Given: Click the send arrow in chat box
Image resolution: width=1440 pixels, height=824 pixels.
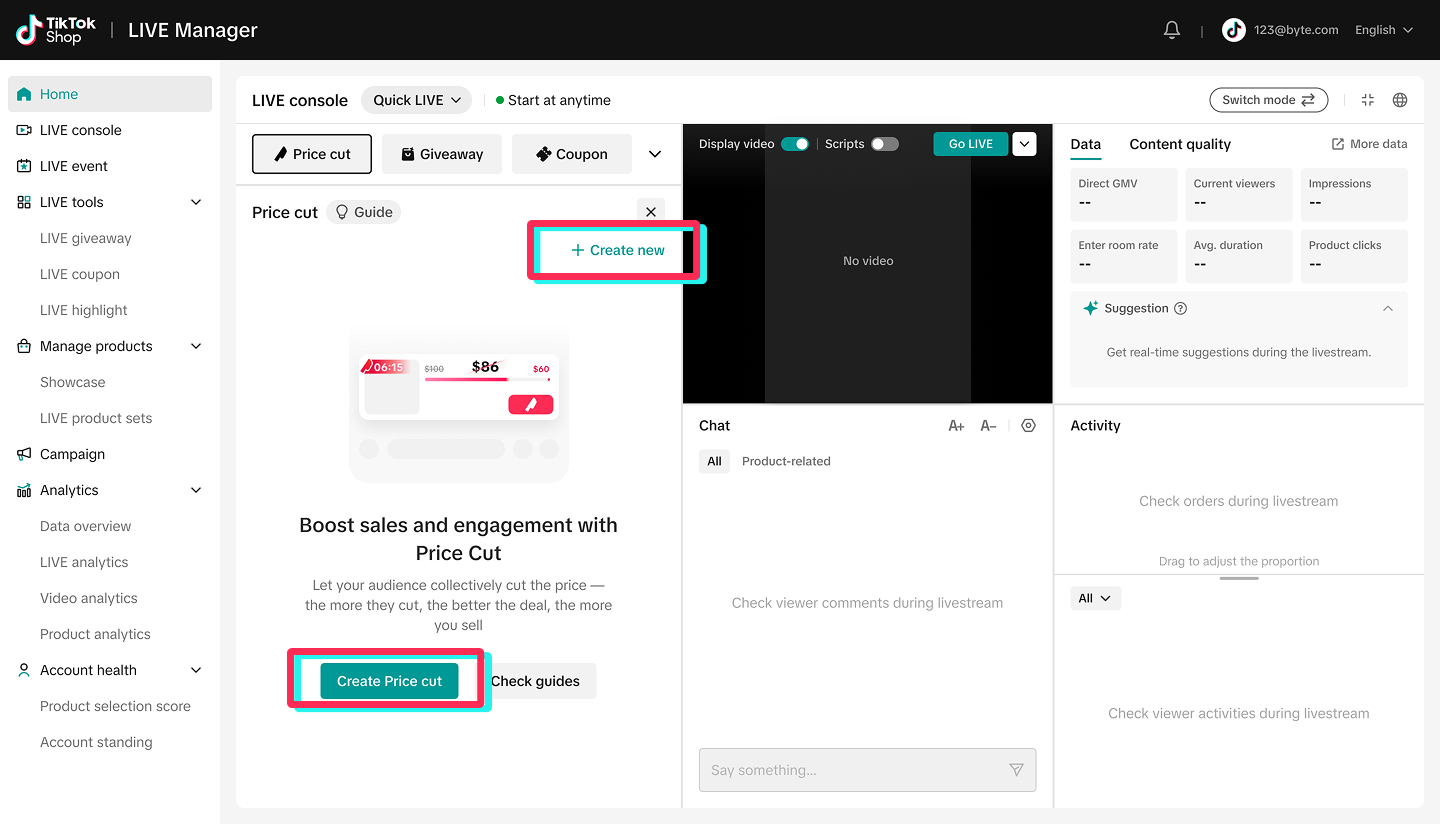Looking at the screenshot, I should tap(1016, 770).
